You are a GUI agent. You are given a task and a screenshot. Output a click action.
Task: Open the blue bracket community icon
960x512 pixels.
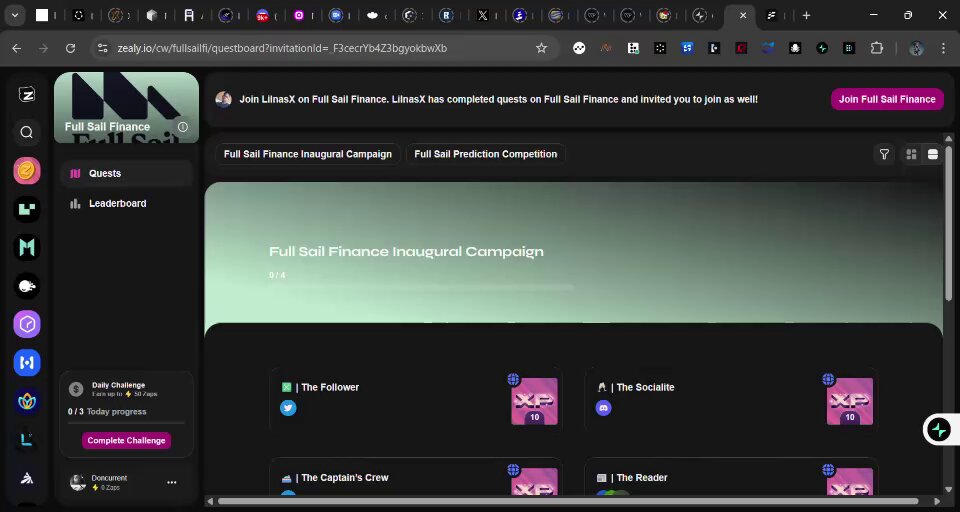point(27,363)
